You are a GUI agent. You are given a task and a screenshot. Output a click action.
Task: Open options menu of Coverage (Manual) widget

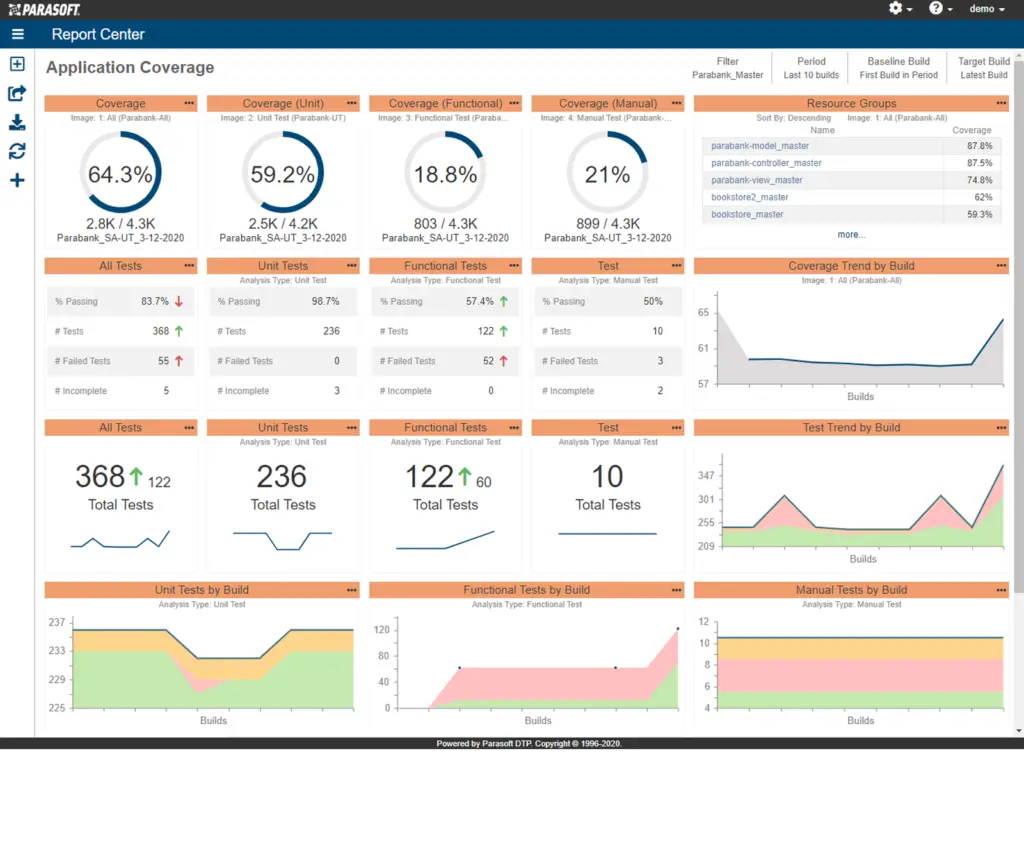676,103
